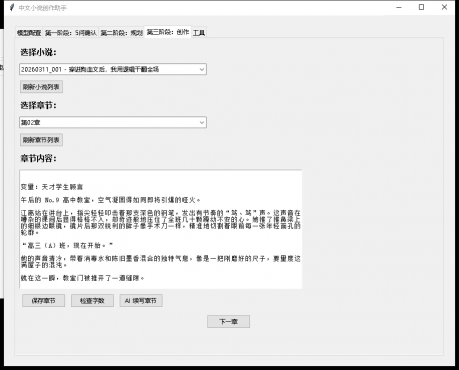Click the AI 续写章节 button
459x370 pixels.
click(141, 301)
